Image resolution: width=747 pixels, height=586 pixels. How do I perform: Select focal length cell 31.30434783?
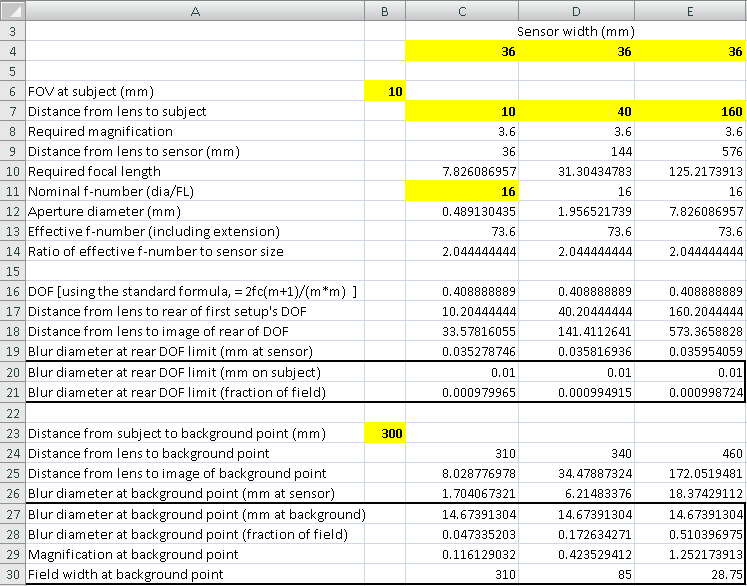point(576,171)
